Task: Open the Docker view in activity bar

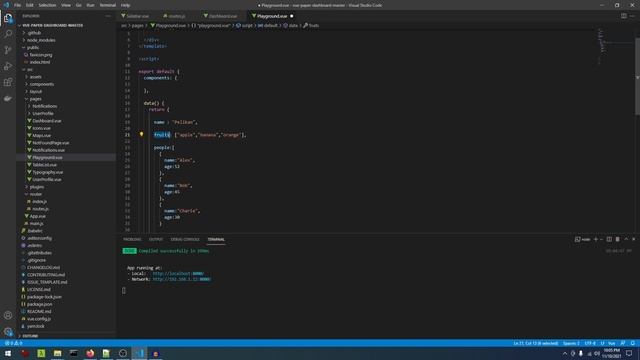Action: pyautogui.click(x=8, y=98)
